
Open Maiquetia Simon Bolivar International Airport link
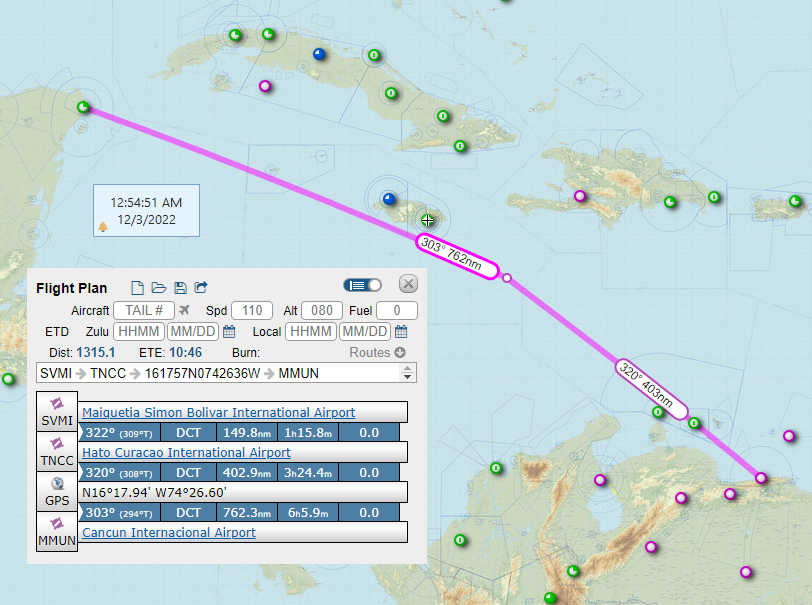point(219,412)
